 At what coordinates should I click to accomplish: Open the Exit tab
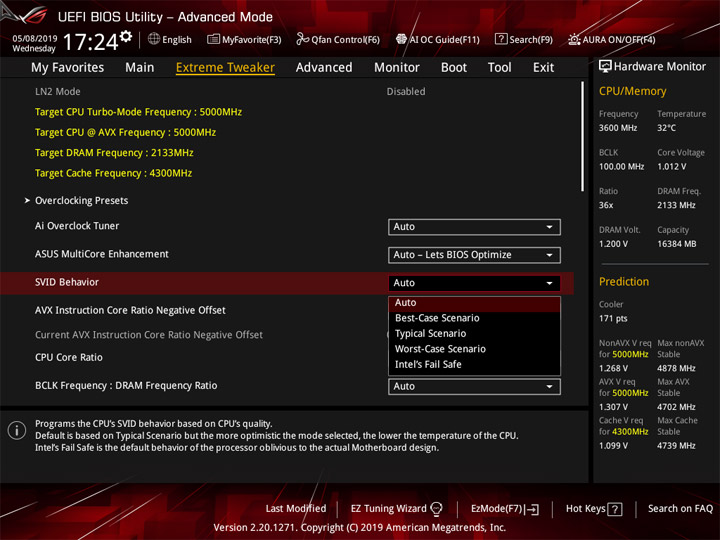coord(543,68)
